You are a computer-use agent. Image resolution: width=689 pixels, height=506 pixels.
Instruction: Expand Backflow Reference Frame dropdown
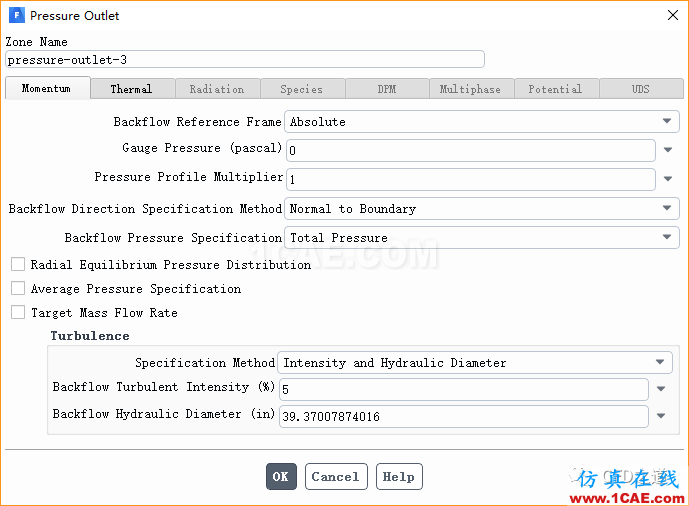pyautogui.click(x=482, y=121)
